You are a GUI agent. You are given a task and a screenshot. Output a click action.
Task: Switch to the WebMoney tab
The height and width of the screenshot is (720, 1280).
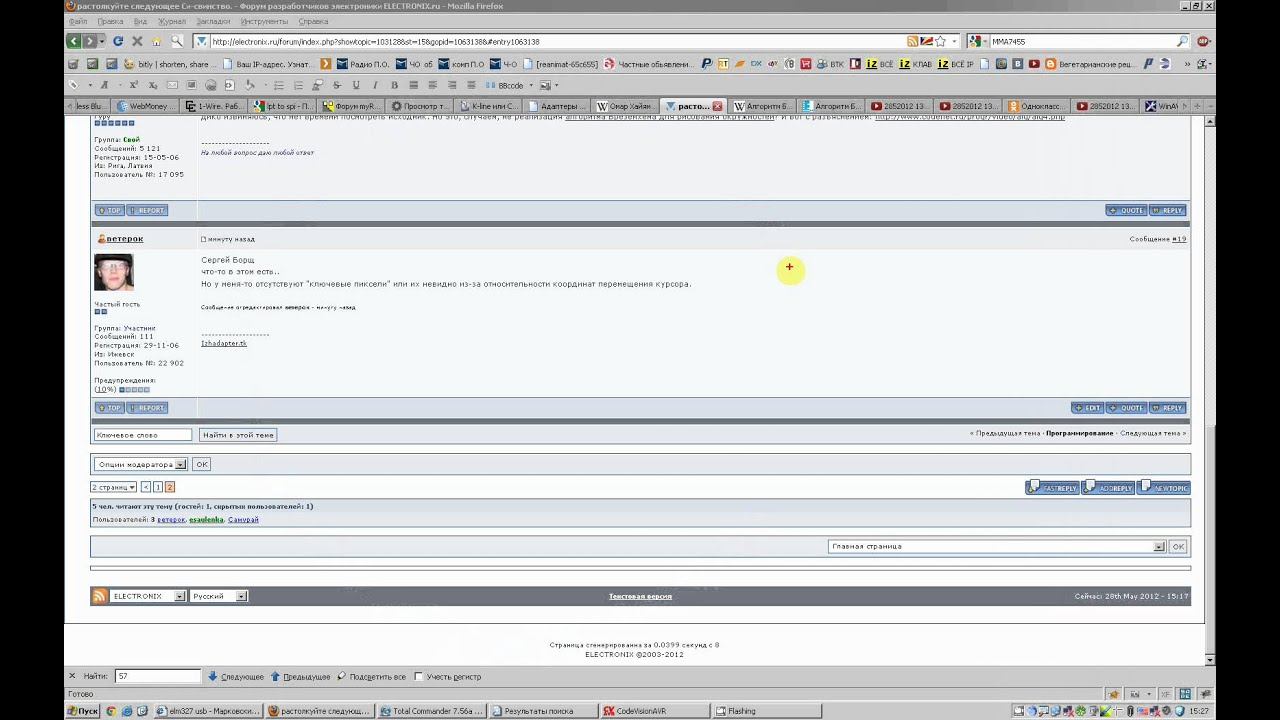(x=147, y=105)
